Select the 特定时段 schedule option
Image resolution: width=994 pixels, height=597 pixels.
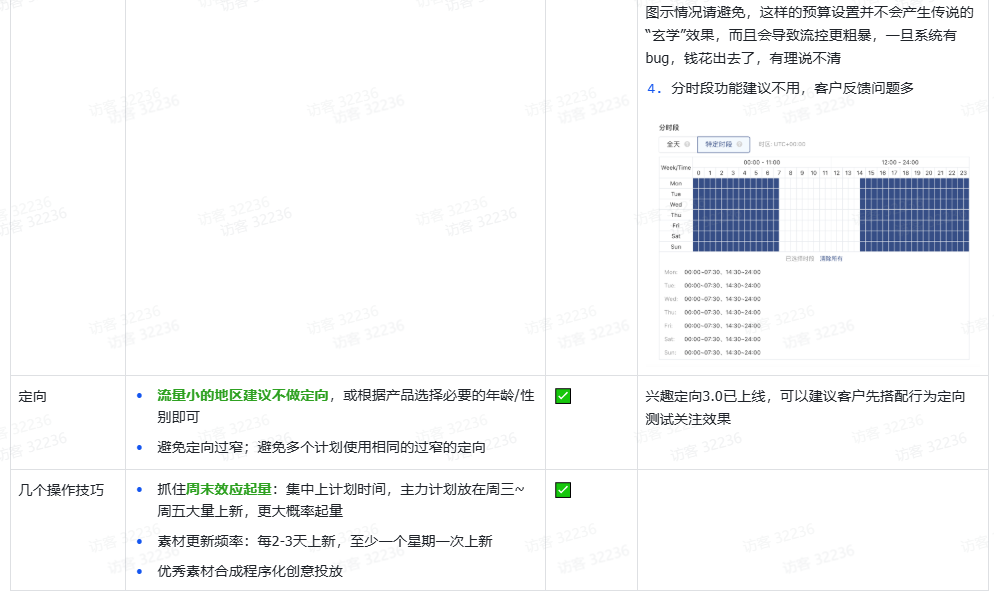tap(719, 144)
